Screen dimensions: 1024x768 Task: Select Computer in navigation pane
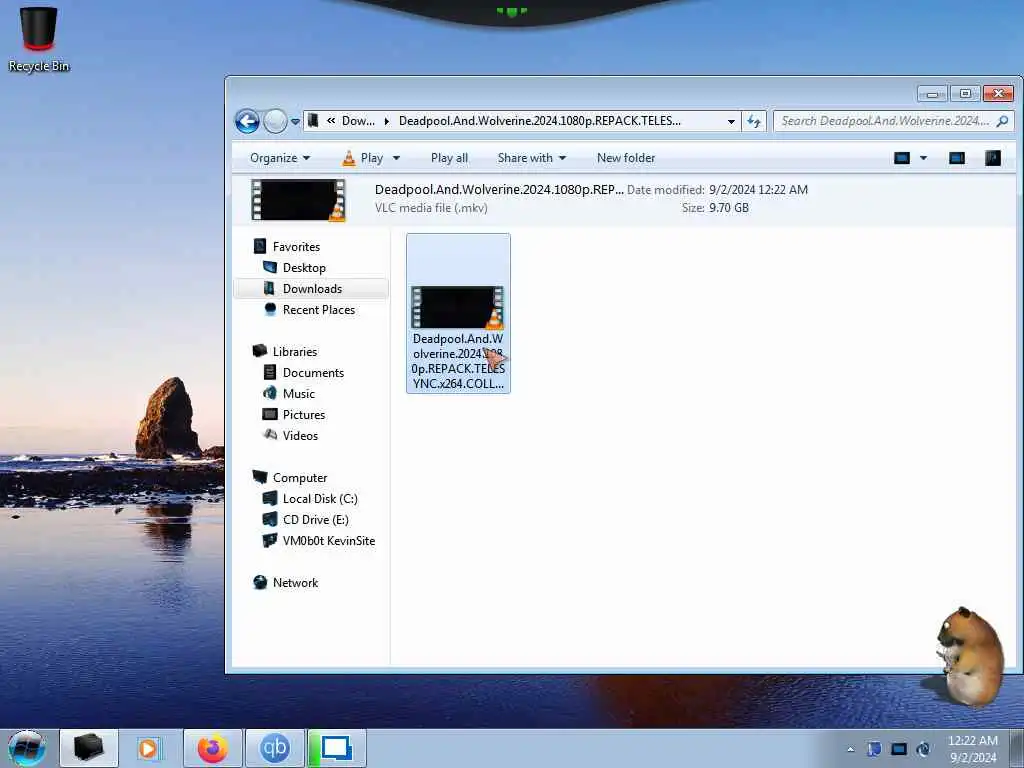coord(300,477)
